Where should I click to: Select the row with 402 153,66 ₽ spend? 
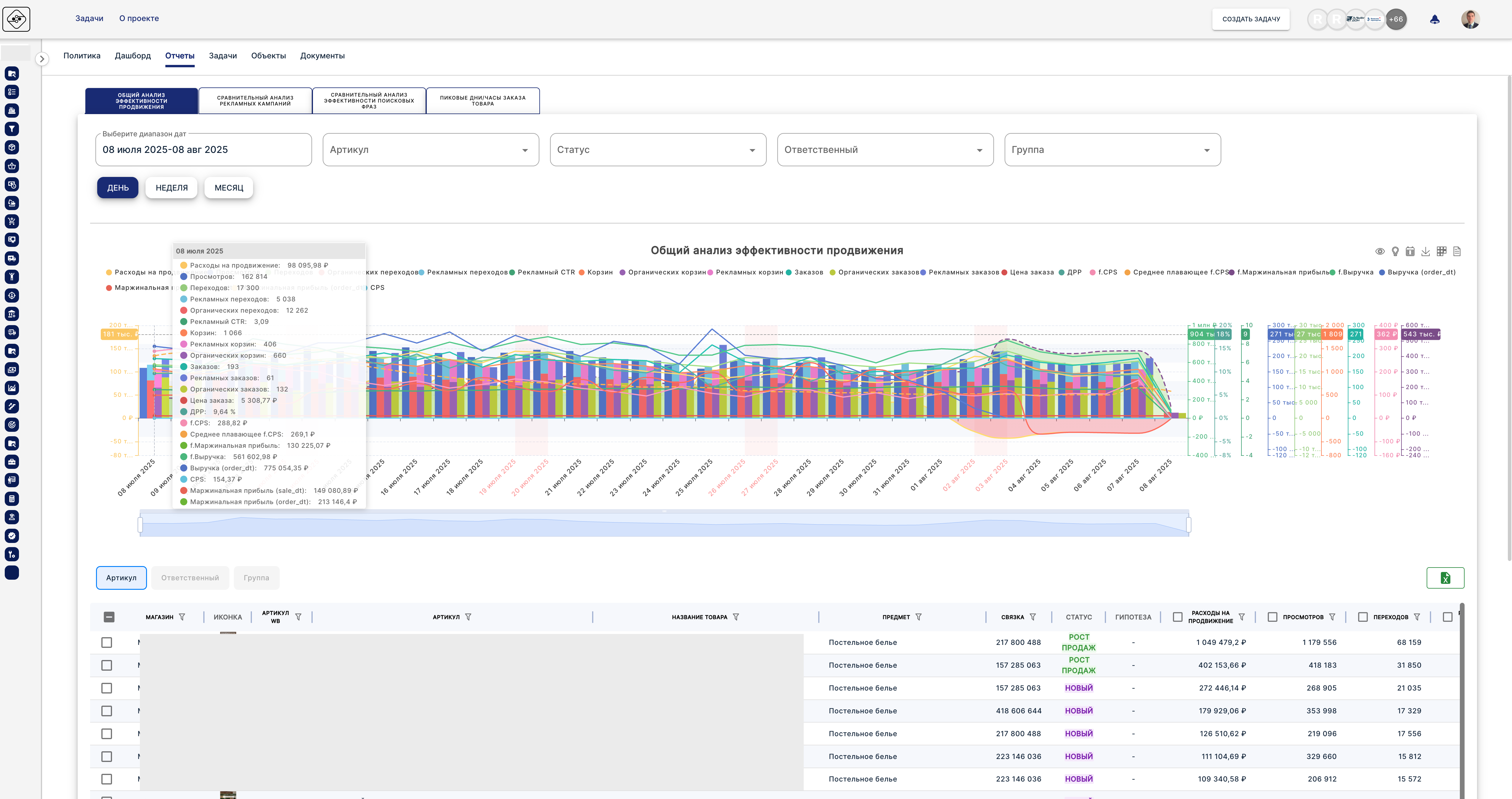tap(107, 666)
